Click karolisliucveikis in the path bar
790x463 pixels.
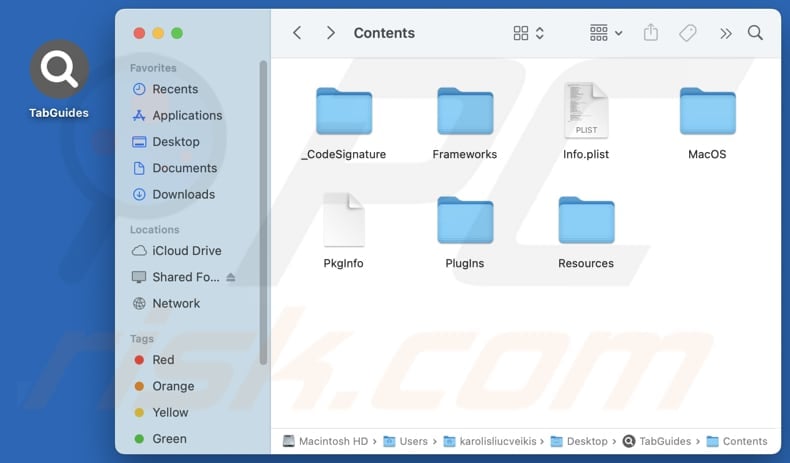click(x=490, y=441)
